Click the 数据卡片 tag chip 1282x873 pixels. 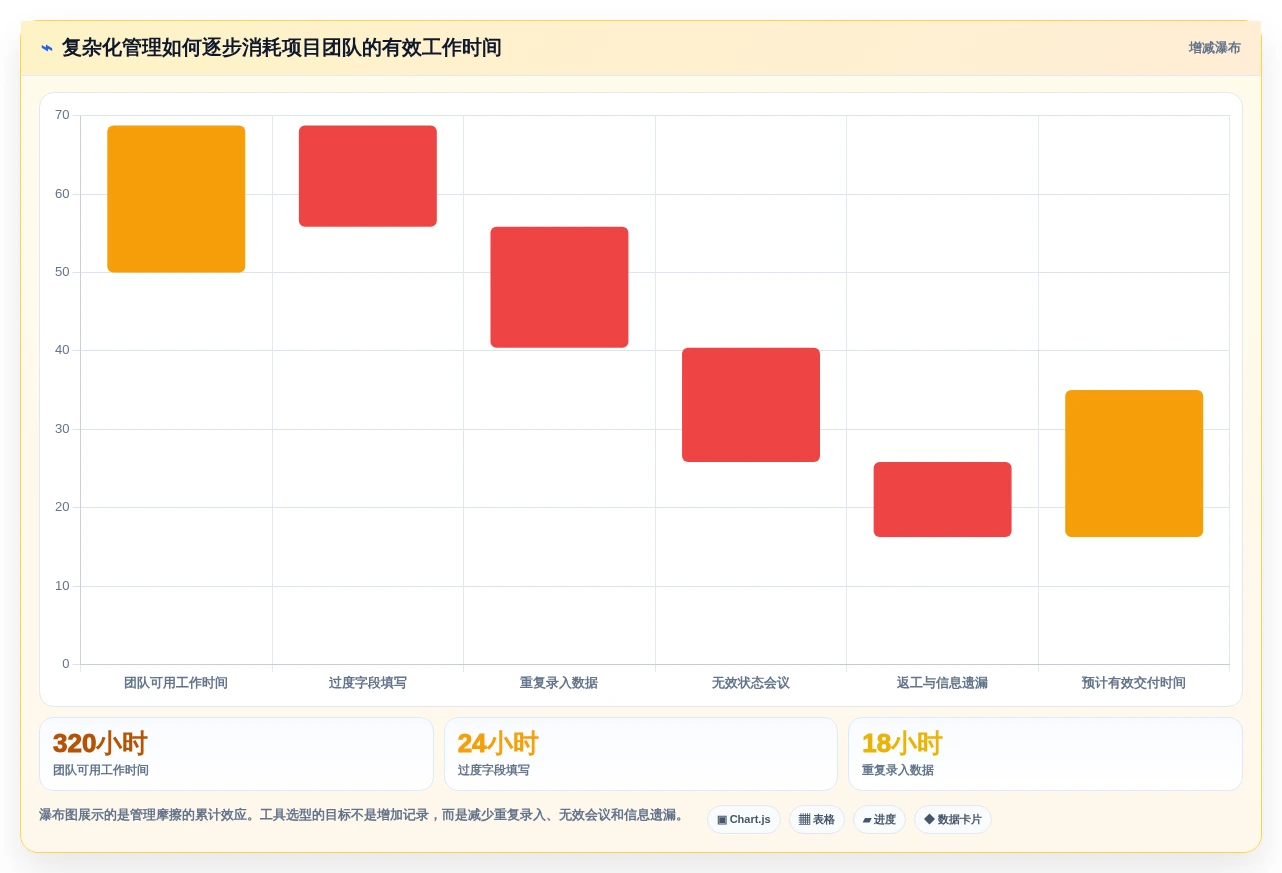953,819
